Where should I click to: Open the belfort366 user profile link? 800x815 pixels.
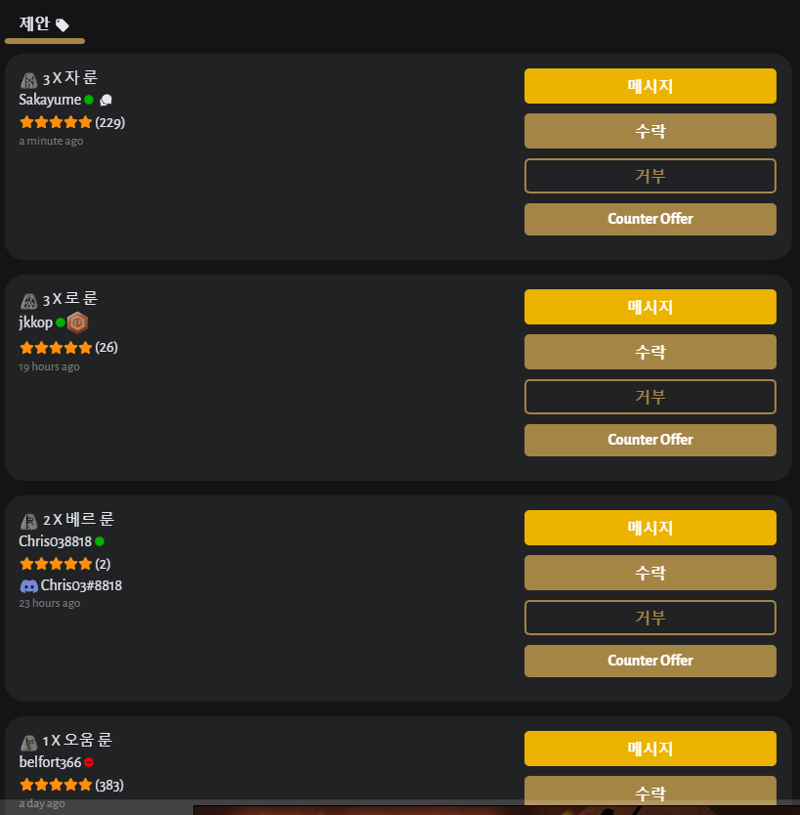tap(50, 762)
